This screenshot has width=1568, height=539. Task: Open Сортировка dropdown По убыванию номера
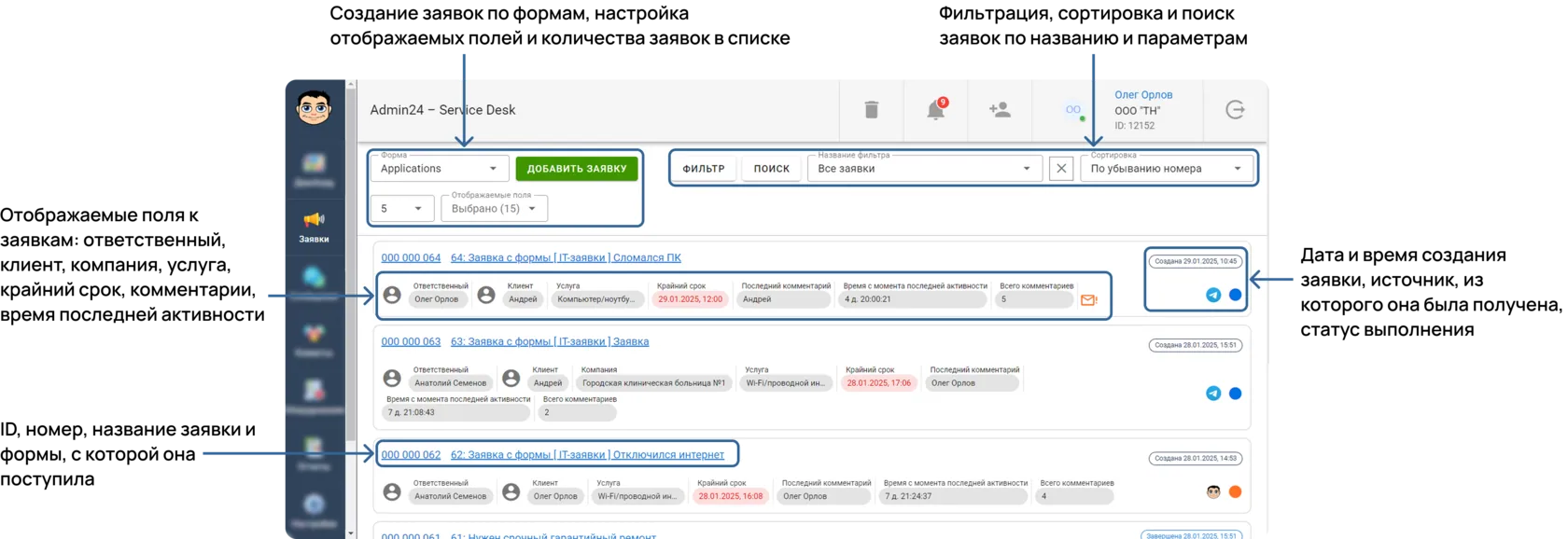(1168, 169)
